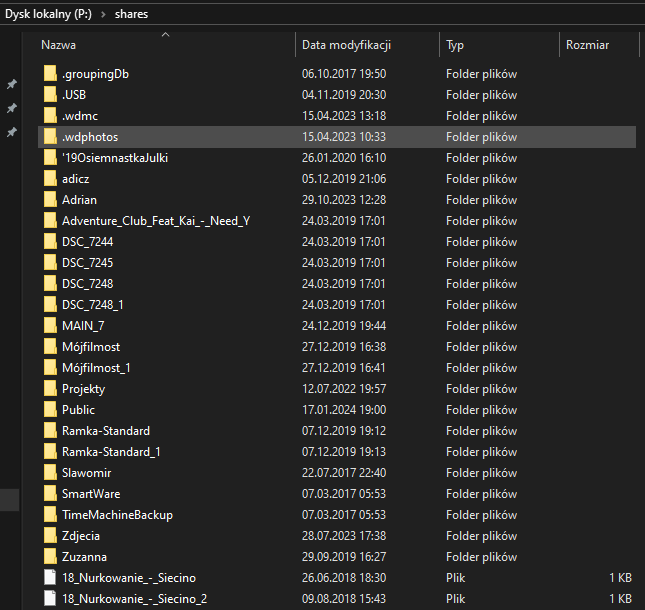
Task: Toggle sort direction arrow above Nazwa
Action: tap(165, 35)
